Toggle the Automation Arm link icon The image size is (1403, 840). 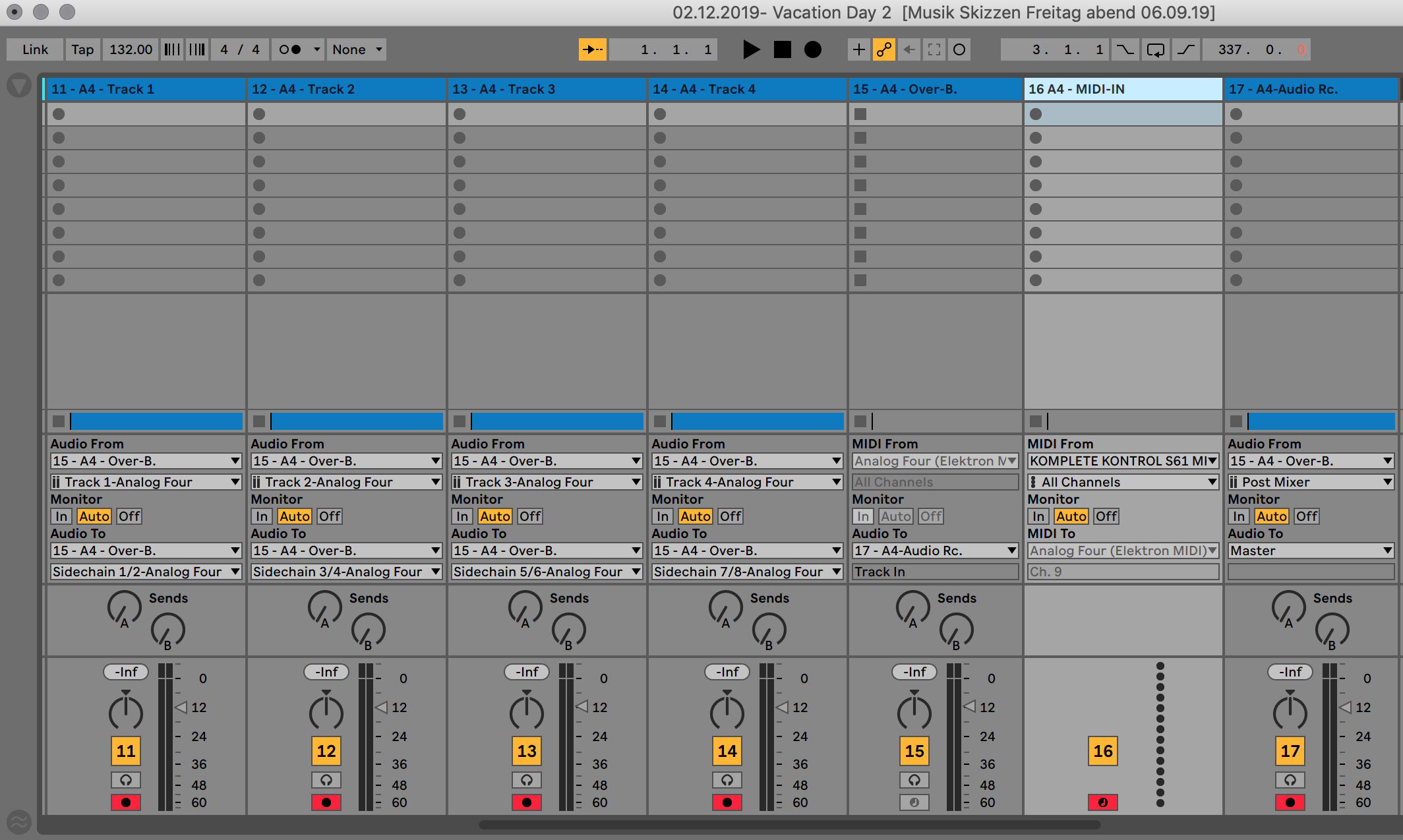(x=883, y=49)
